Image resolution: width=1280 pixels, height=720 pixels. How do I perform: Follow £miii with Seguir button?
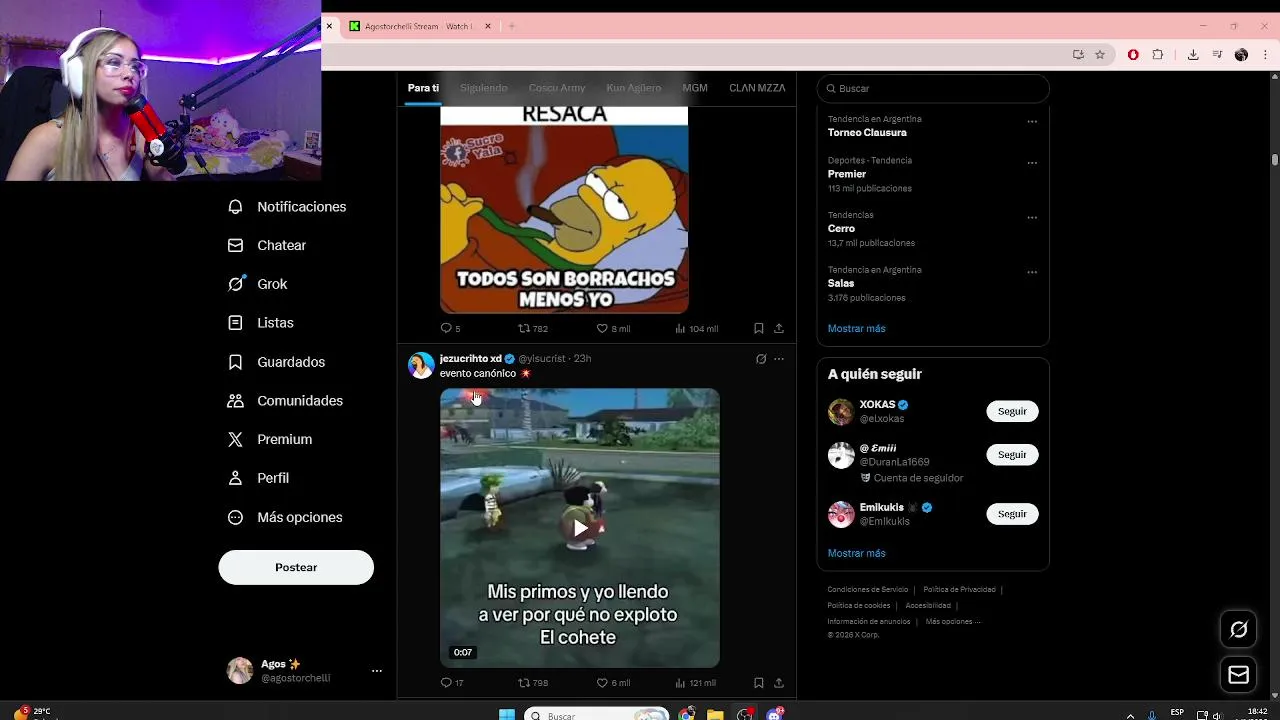point(1012,454)
